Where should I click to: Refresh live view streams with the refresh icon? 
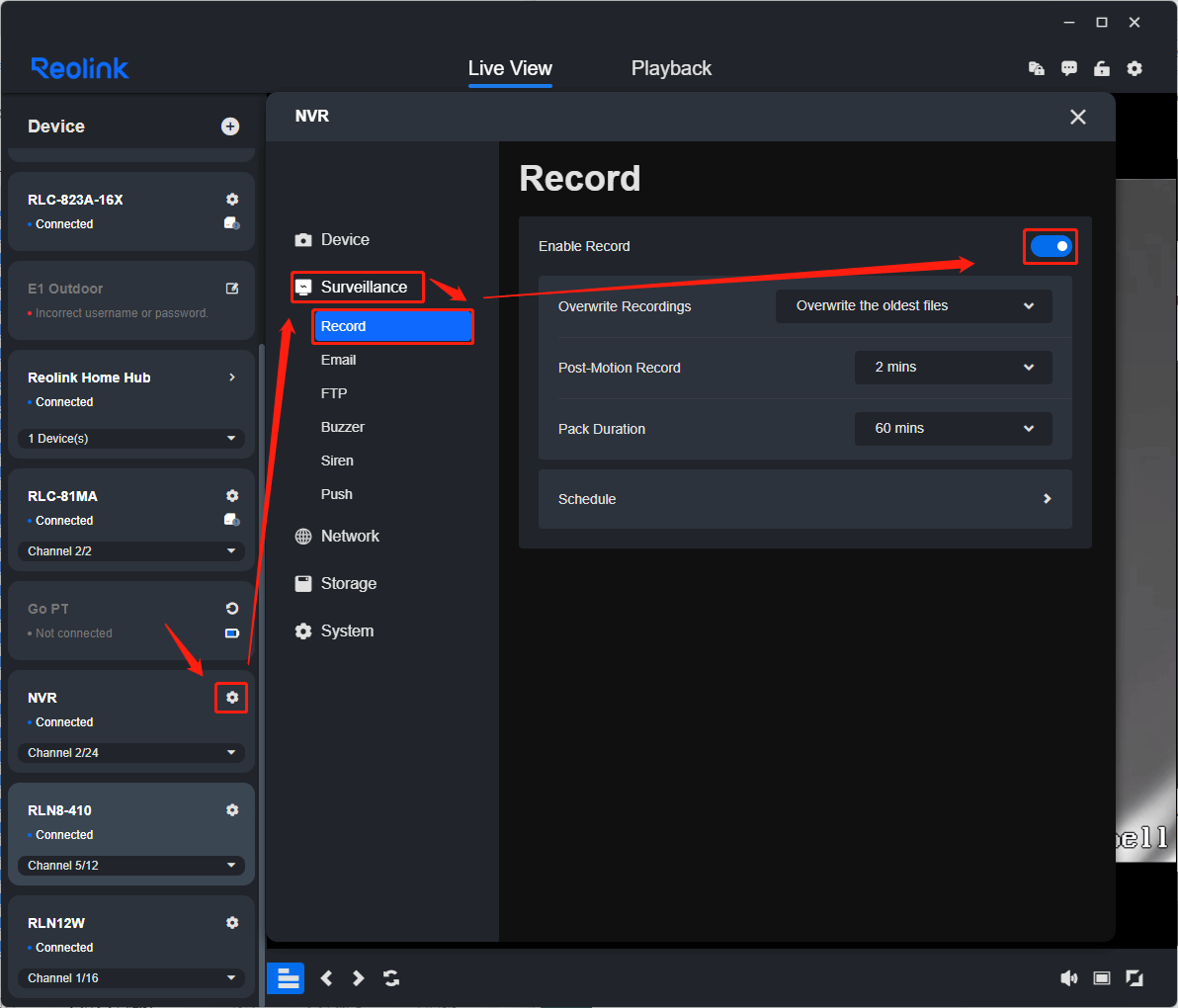click(391, 977)
